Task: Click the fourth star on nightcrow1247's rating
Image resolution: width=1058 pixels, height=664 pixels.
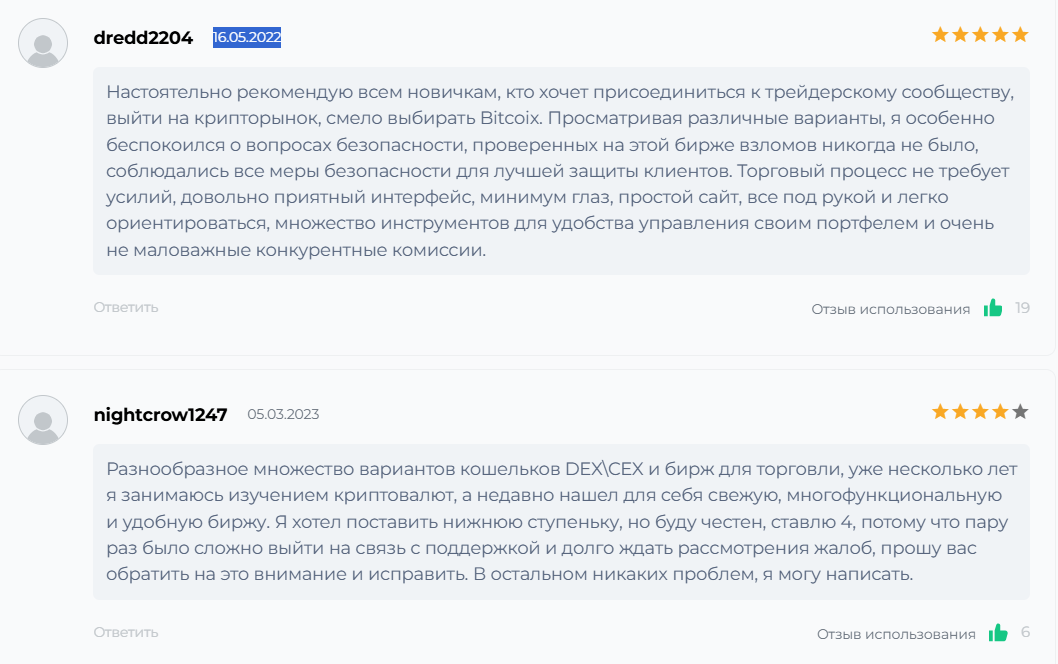Action: click(x=998, y=409)
